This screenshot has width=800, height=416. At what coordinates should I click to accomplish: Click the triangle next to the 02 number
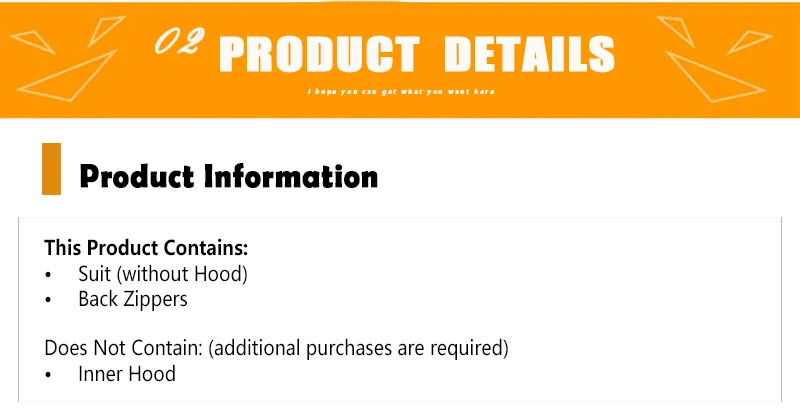(x=106, y=31)
